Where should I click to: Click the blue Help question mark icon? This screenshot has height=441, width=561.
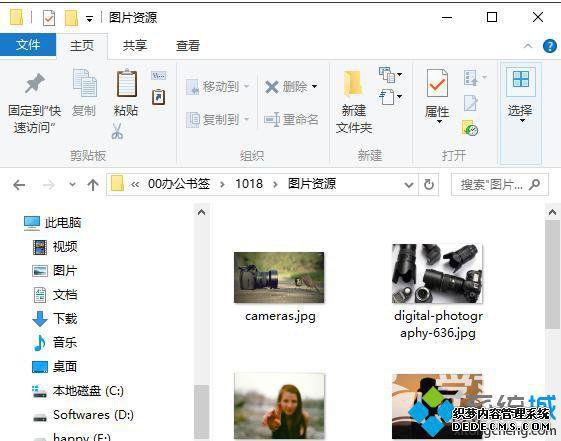tap(549, 46)
